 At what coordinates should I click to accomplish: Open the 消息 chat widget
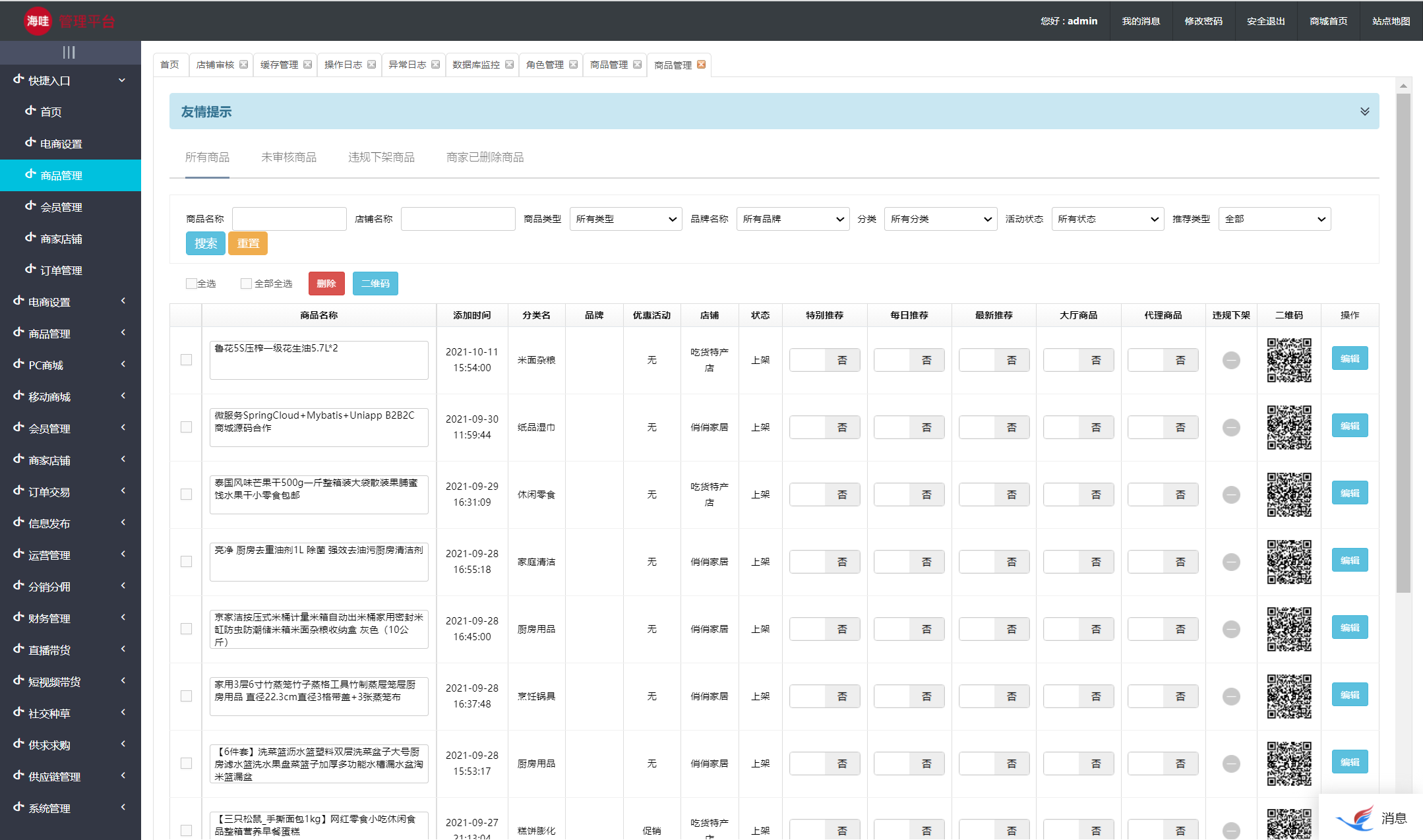pyautogui.click(x=1371, y=818)
